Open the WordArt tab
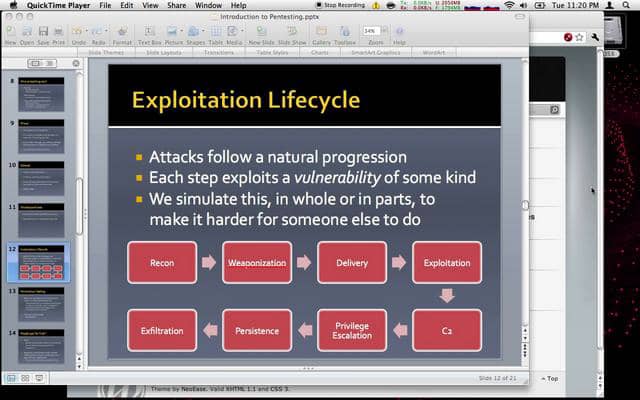The width and height of the screenshot is (640, 400). pos(434,53)
